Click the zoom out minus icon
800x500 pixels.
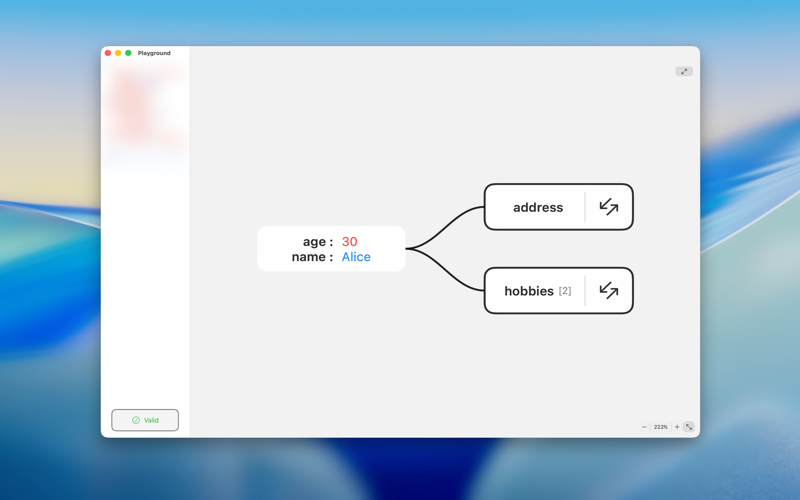(644, 427)
